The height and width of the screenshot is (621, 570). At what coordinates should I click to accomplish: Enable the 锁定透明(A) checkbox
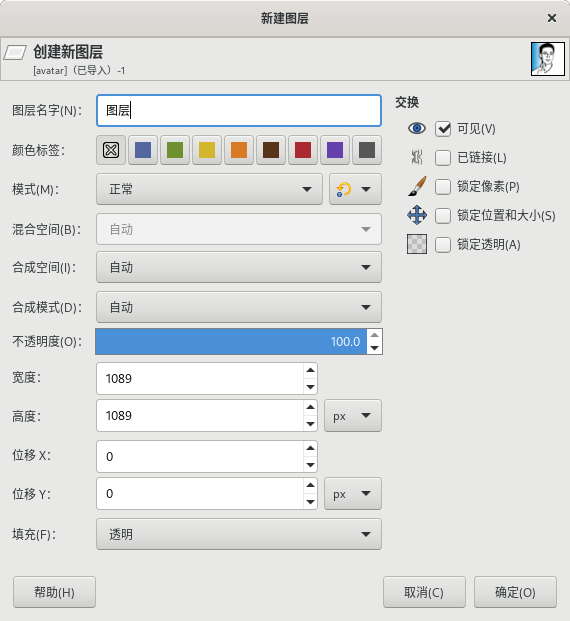click(443, 244)
